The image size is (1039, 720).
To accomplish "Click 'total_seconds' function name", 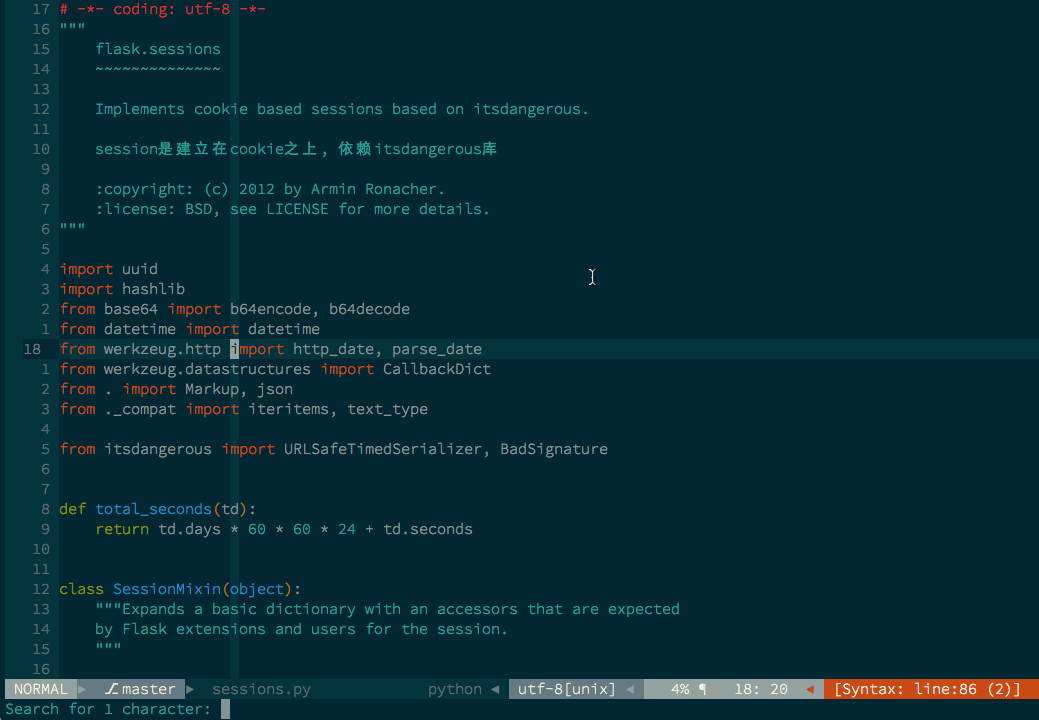I will click(x=153, y=509).
